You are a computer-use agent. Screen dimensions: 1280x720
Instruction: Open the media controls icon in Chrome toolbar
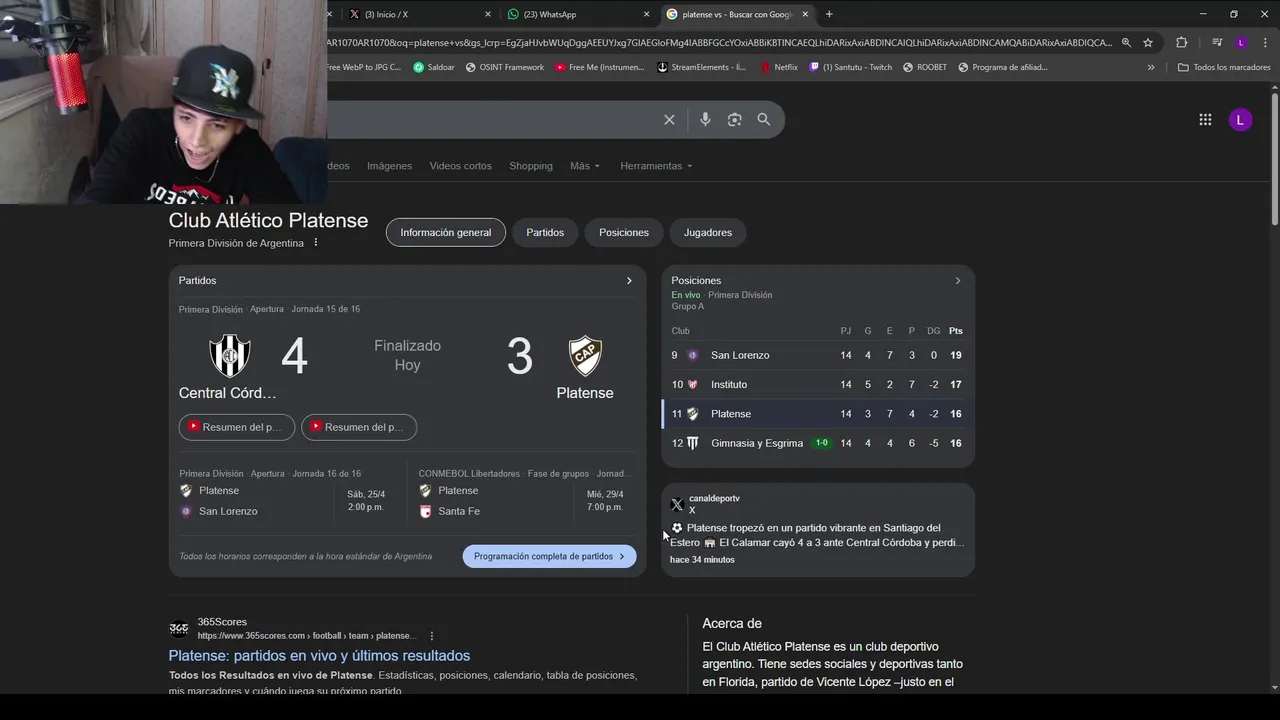coord(1217,42)
